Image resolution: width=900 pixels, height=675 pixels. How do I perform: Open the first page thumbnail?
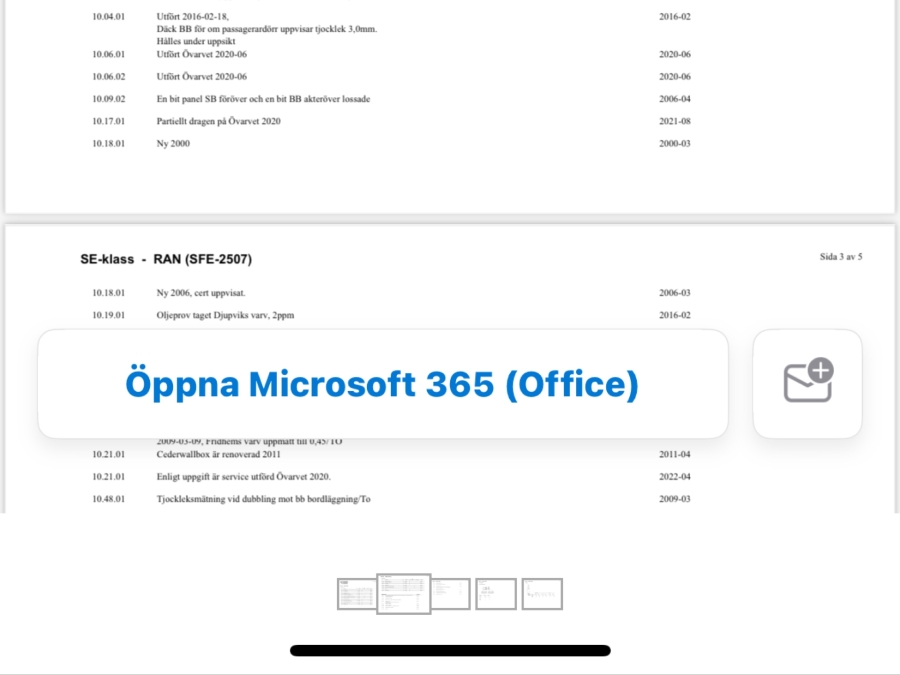click(x=356, y=594)
